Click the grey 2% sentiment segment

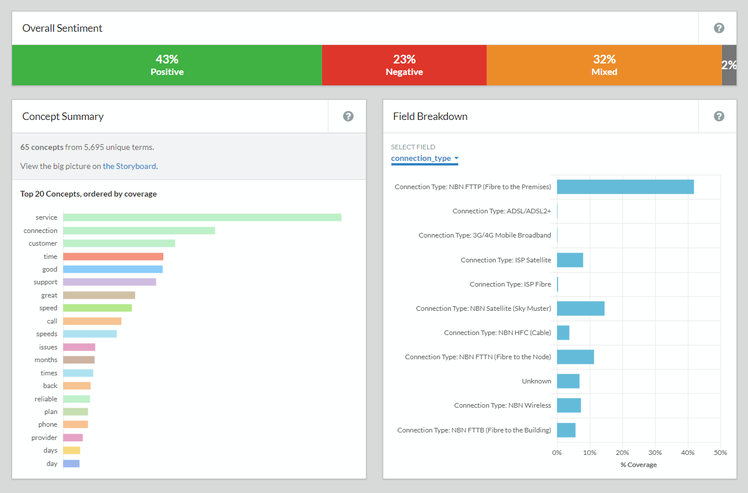click(729, 65)
